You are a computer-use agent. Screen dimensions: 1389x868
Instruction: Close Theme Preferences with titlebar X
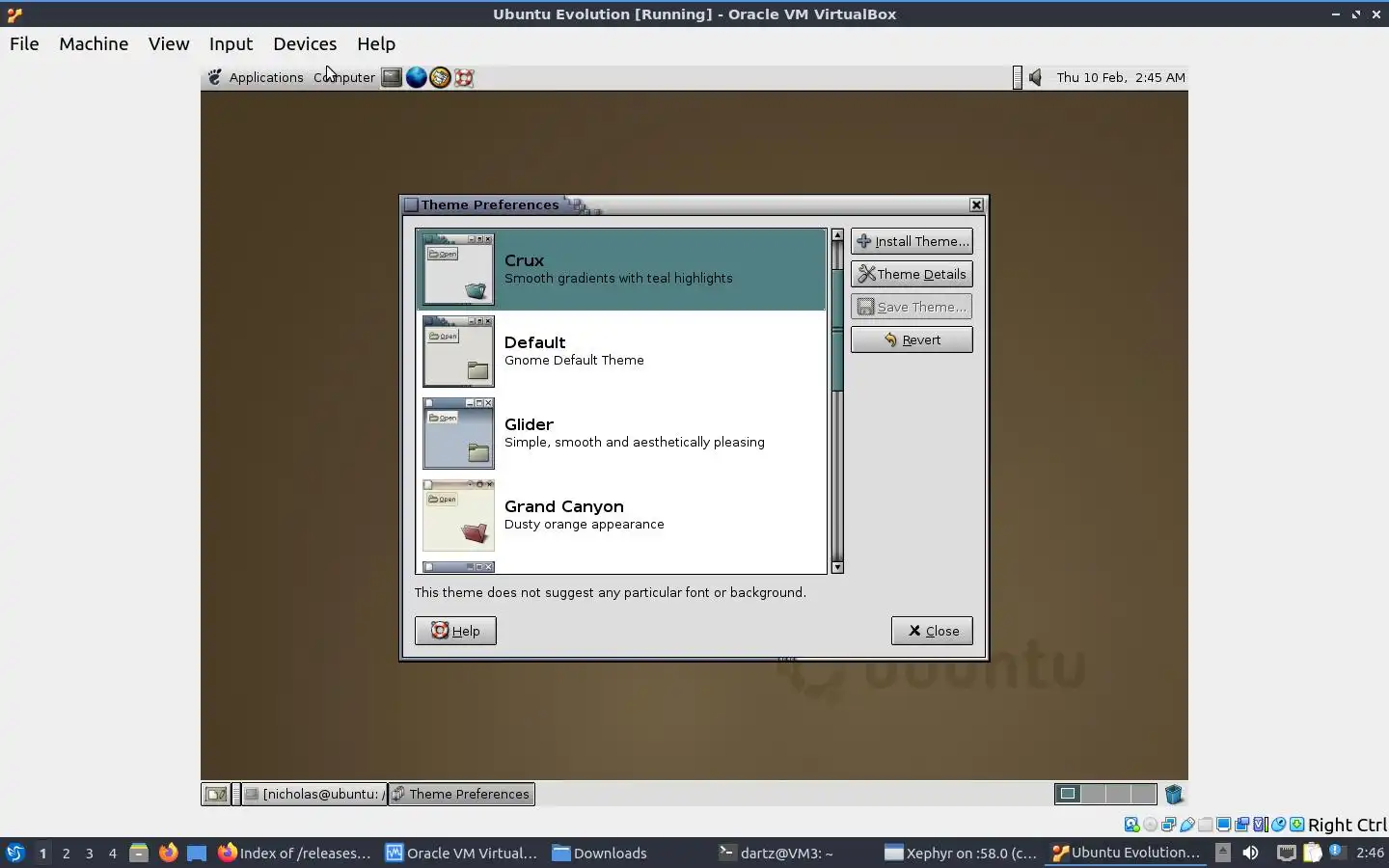(x=976, y=204)
